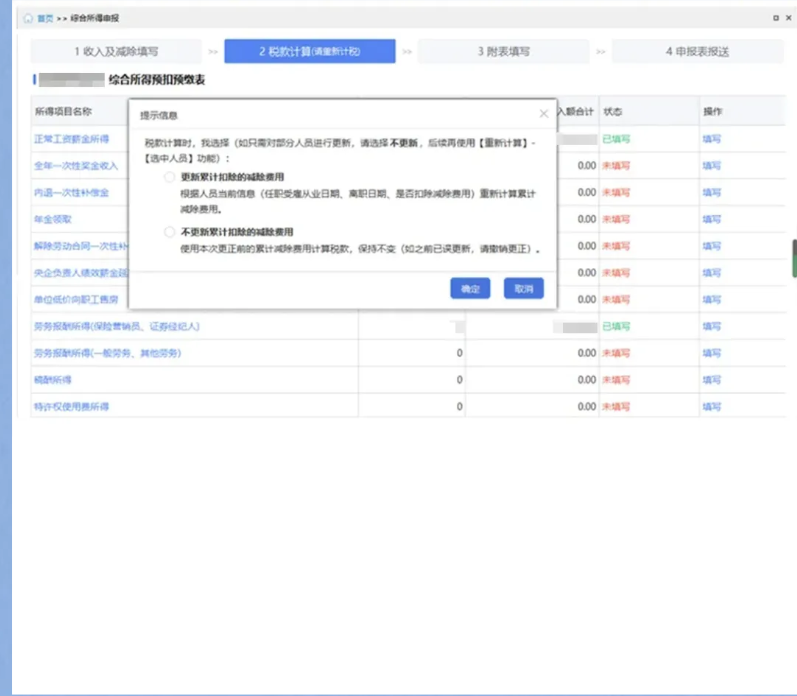797x696 pixels.
Task: Open 单位低价向职工售房 item link
Action: click(76, 299)
